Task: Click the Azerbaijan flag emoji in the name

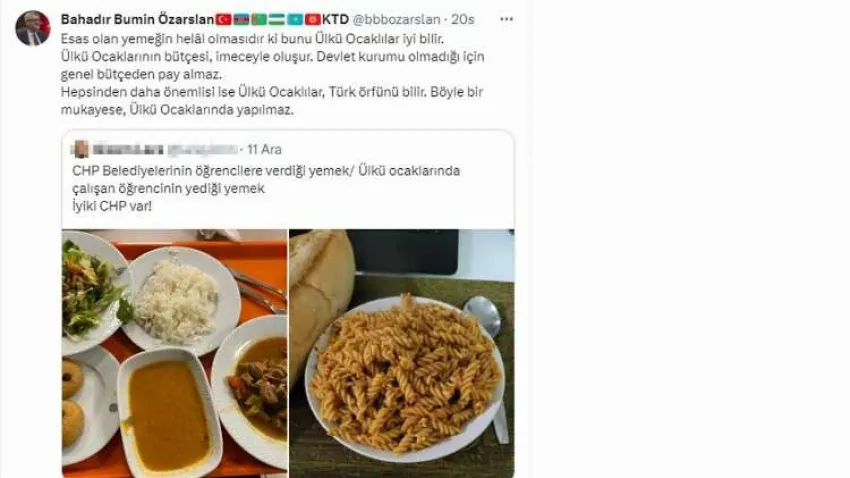Action: click(x=241, y=20)
